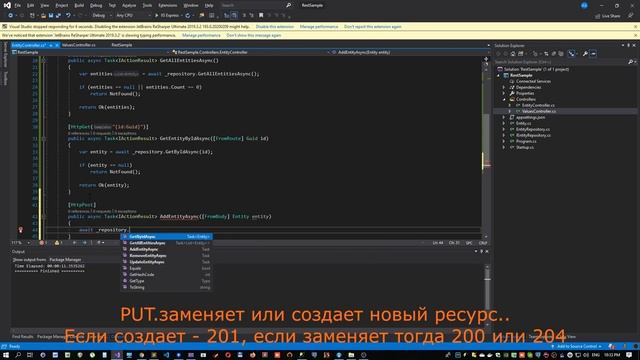The height and width of the screenshot is (360, 640).
Task: Expand the Dependencies node
Action: 504,87
